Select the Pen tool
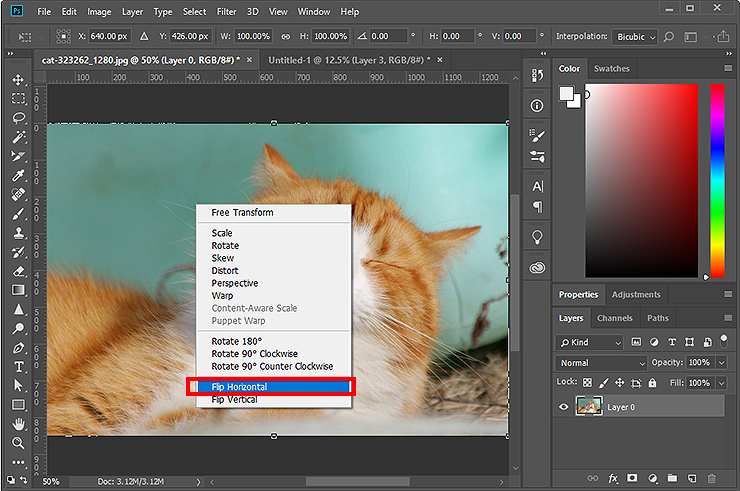Screen dimensions: 740x491 pos(18,348)
